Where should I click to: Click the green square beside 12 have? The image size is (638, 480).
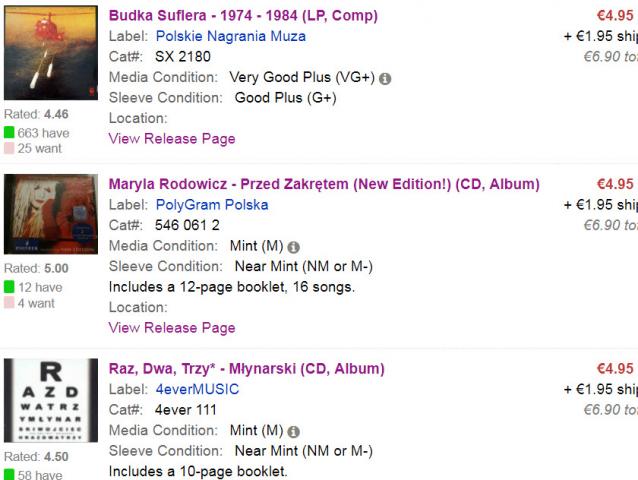click(9, 288)
